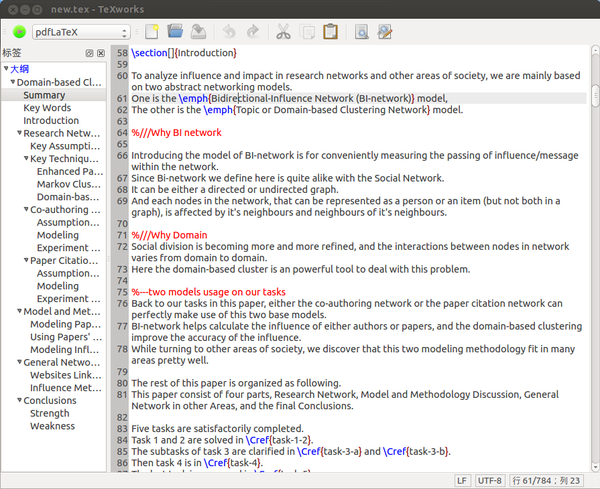Select Markov Clus... outline entry
600x489 pixels.
69,184
